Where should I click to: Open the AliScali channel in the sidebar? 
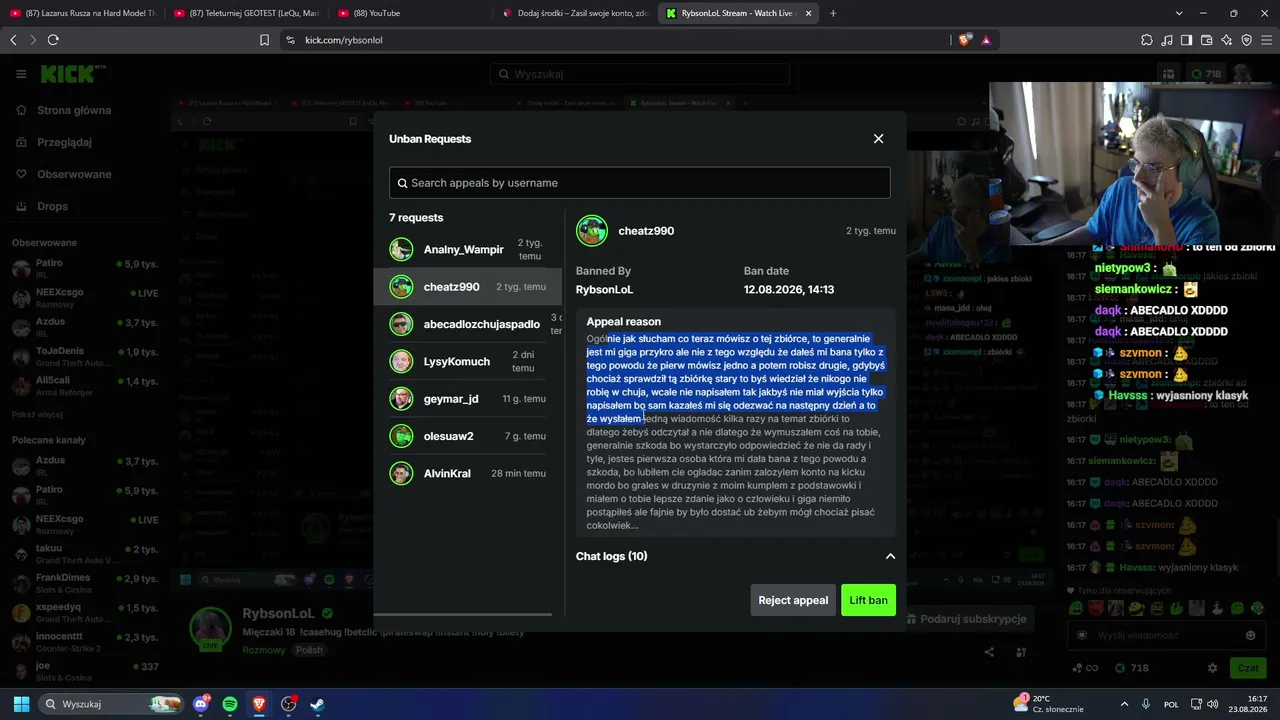click(86, 386)
